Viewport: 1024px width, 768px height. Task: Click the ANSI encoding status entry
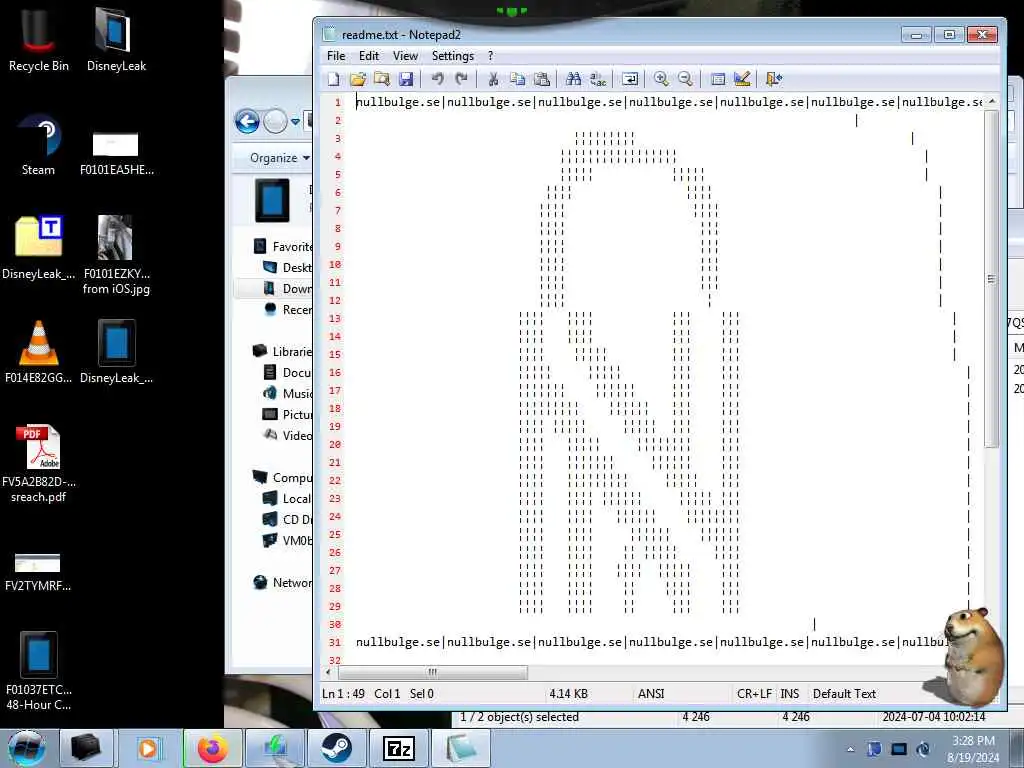(x=651, y=694)
